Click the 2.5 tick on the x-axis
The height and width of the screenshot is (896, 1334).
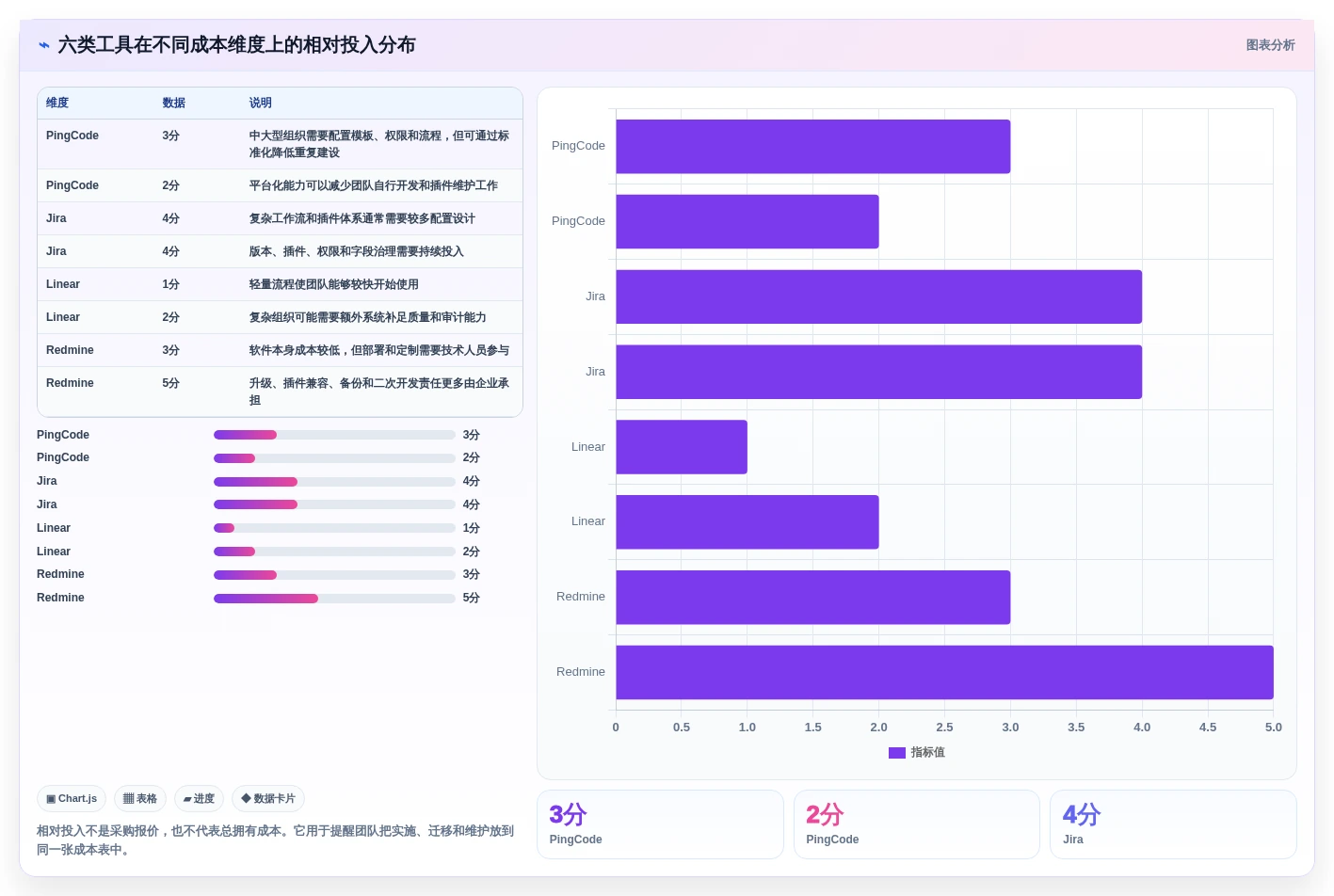[x=944, y=728]
